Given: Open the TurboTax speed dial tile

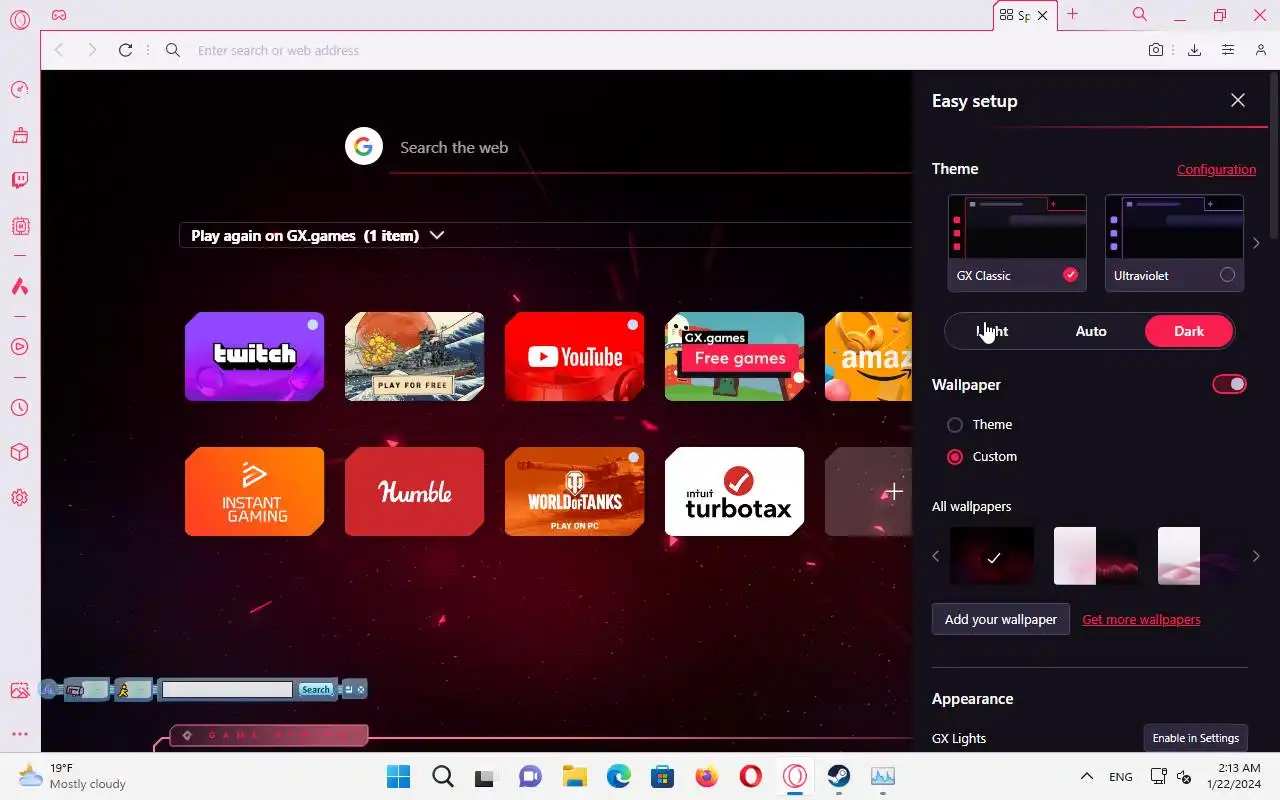Looking at the screenshot, I should 735,491.
